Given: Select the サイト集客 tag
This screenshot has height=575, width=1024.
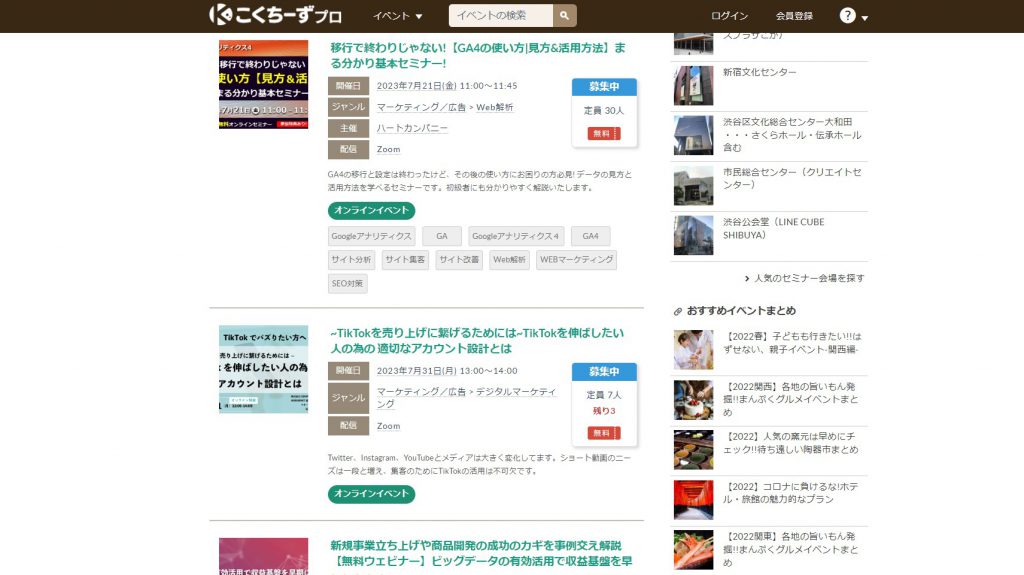Looking at the screenshot, I should (405, 259).
